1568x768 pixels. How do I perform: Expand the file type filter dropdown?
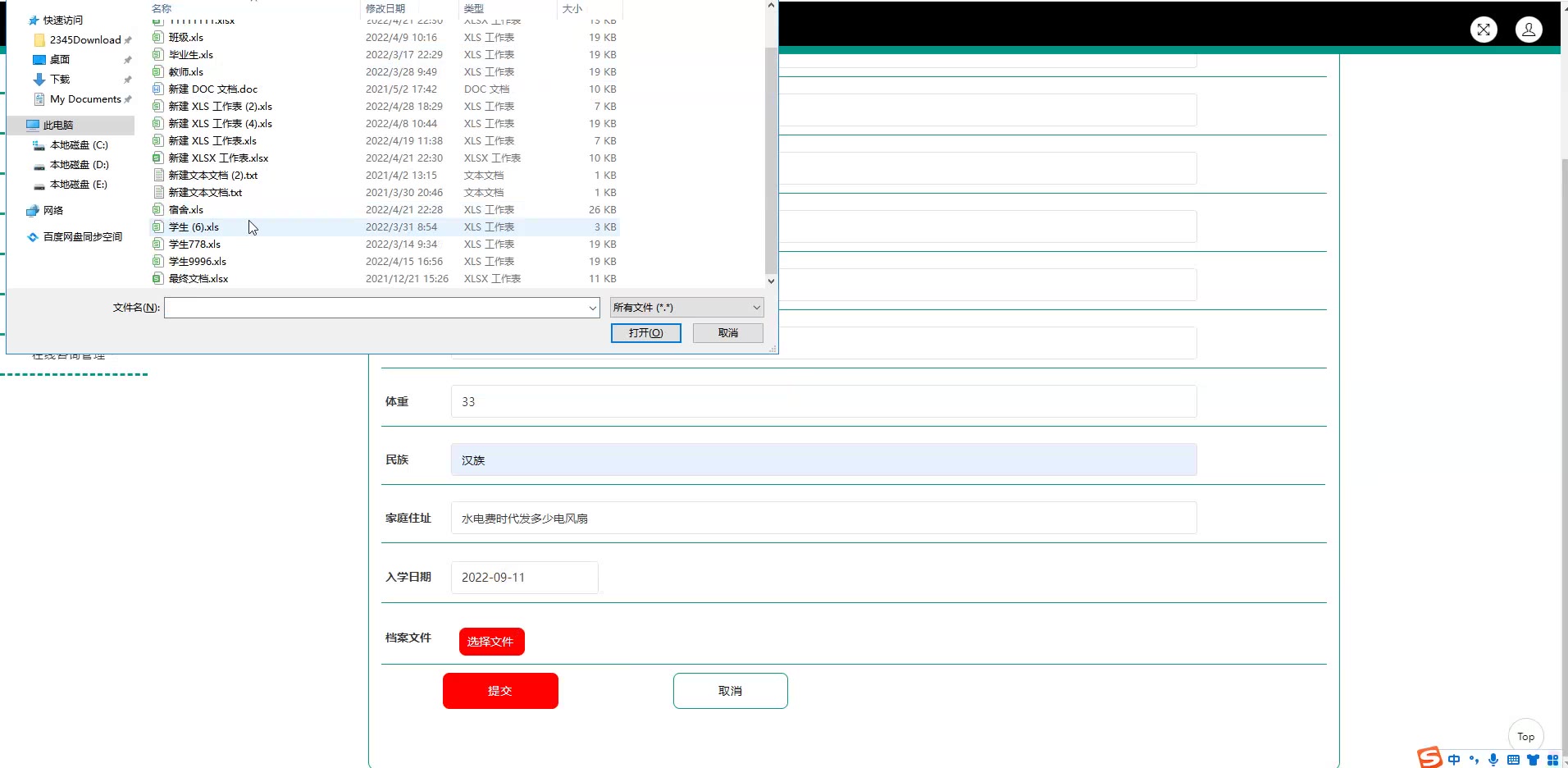point(756,308)
